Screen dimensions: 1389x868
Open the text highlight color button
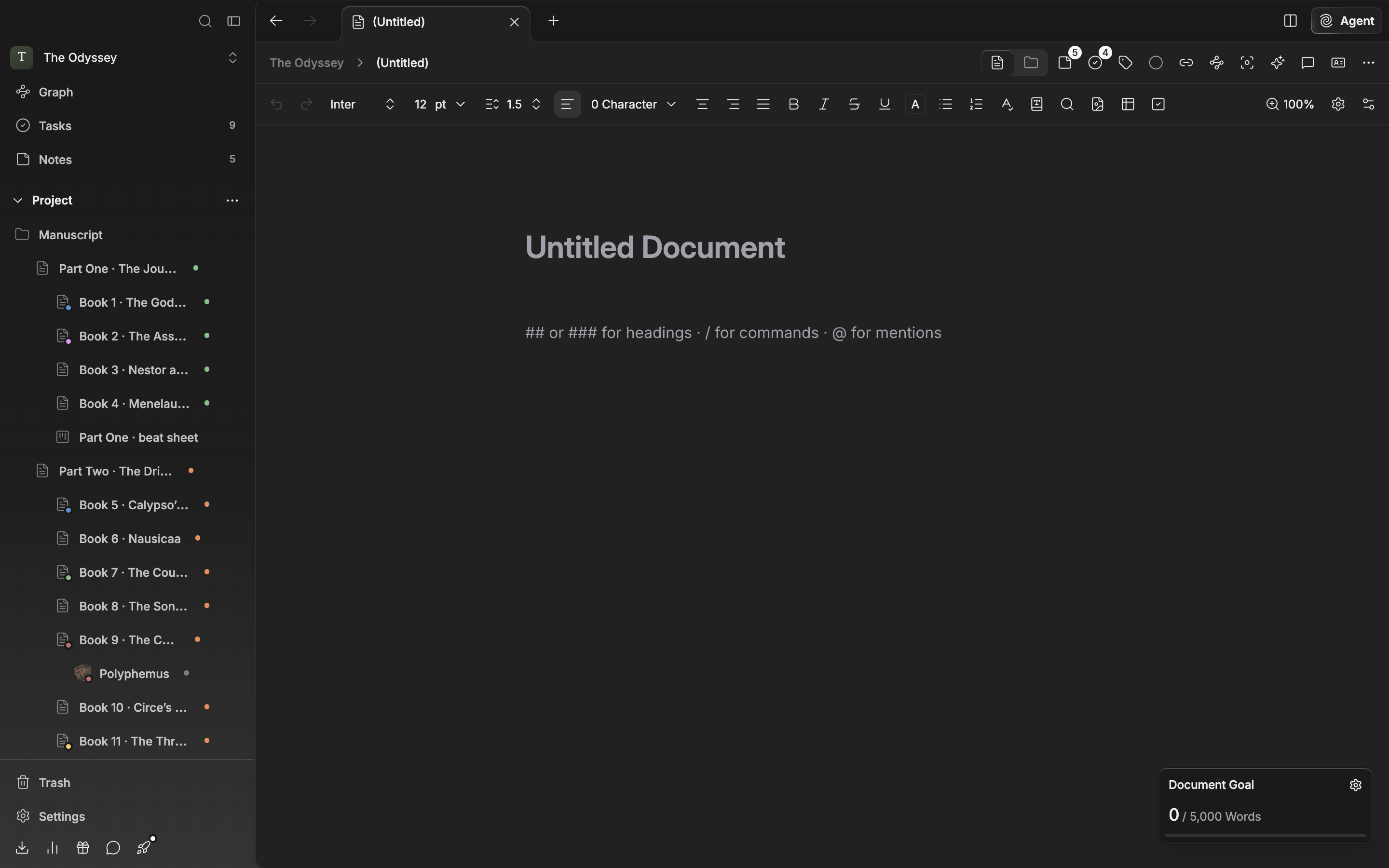tap(915, 105)
